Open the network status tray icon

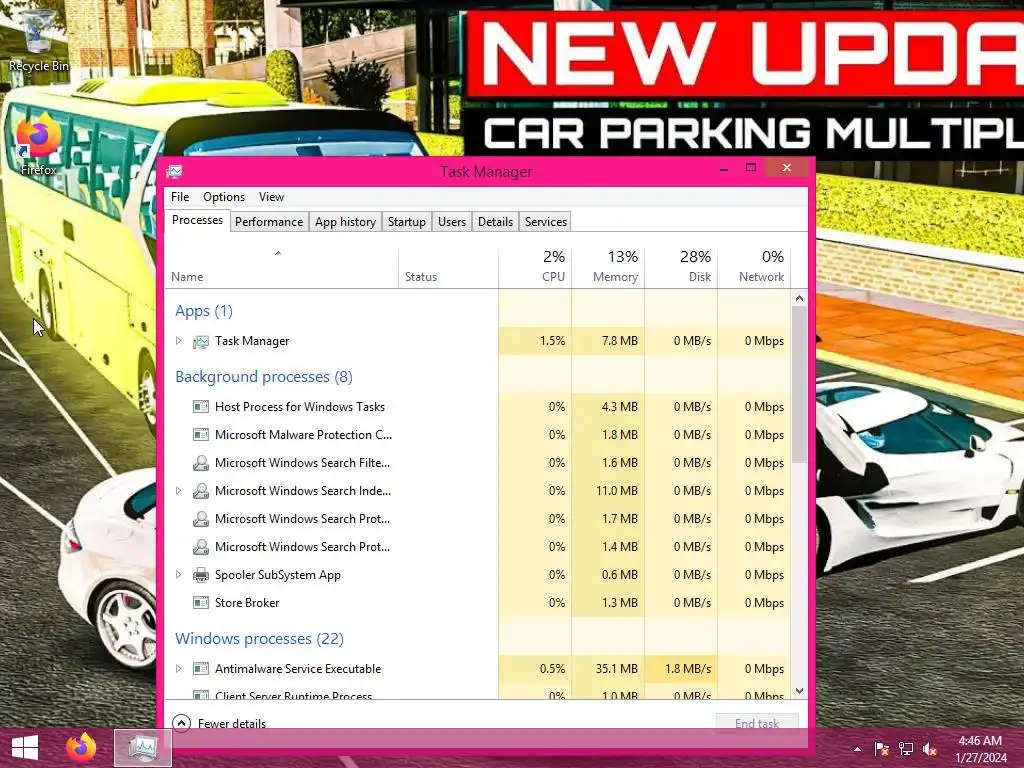point(906,749)
